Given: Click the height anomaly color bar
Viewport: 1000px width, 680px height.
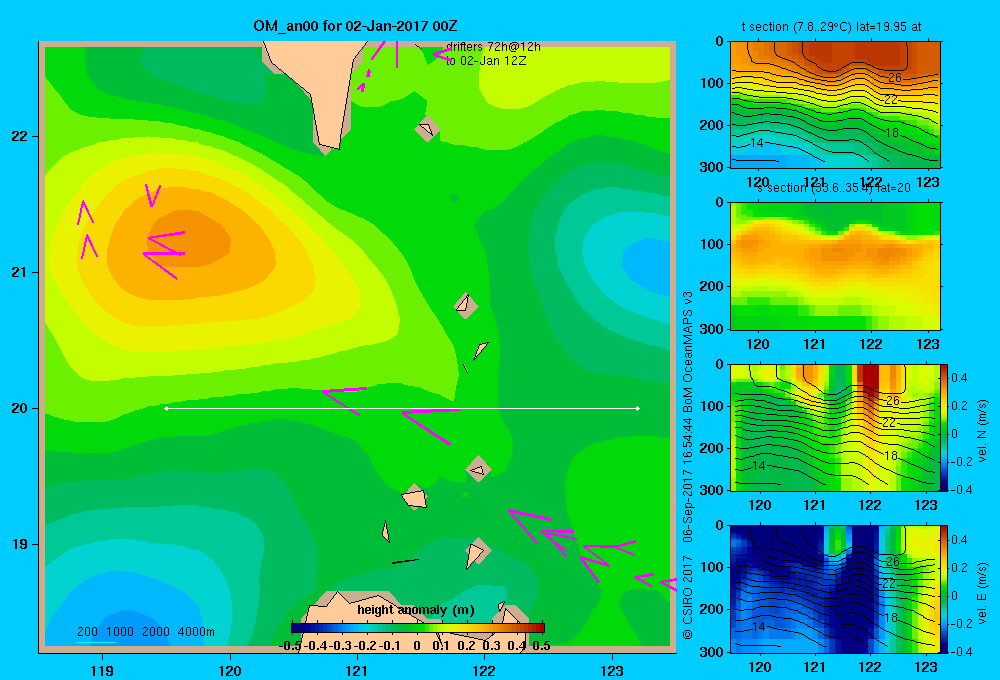Looking at the screenshot, I should pos(418,628).
